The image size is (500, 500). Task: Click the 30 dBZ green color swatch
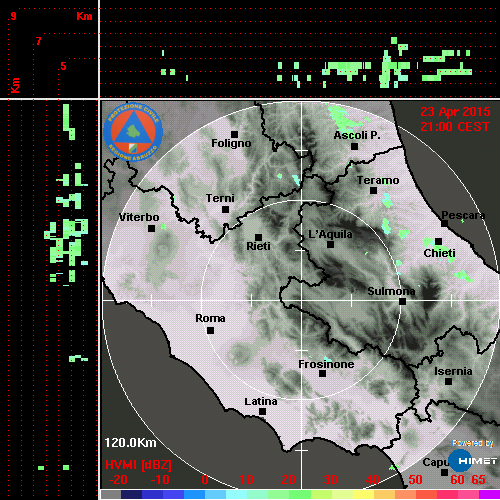coord(321,494)
